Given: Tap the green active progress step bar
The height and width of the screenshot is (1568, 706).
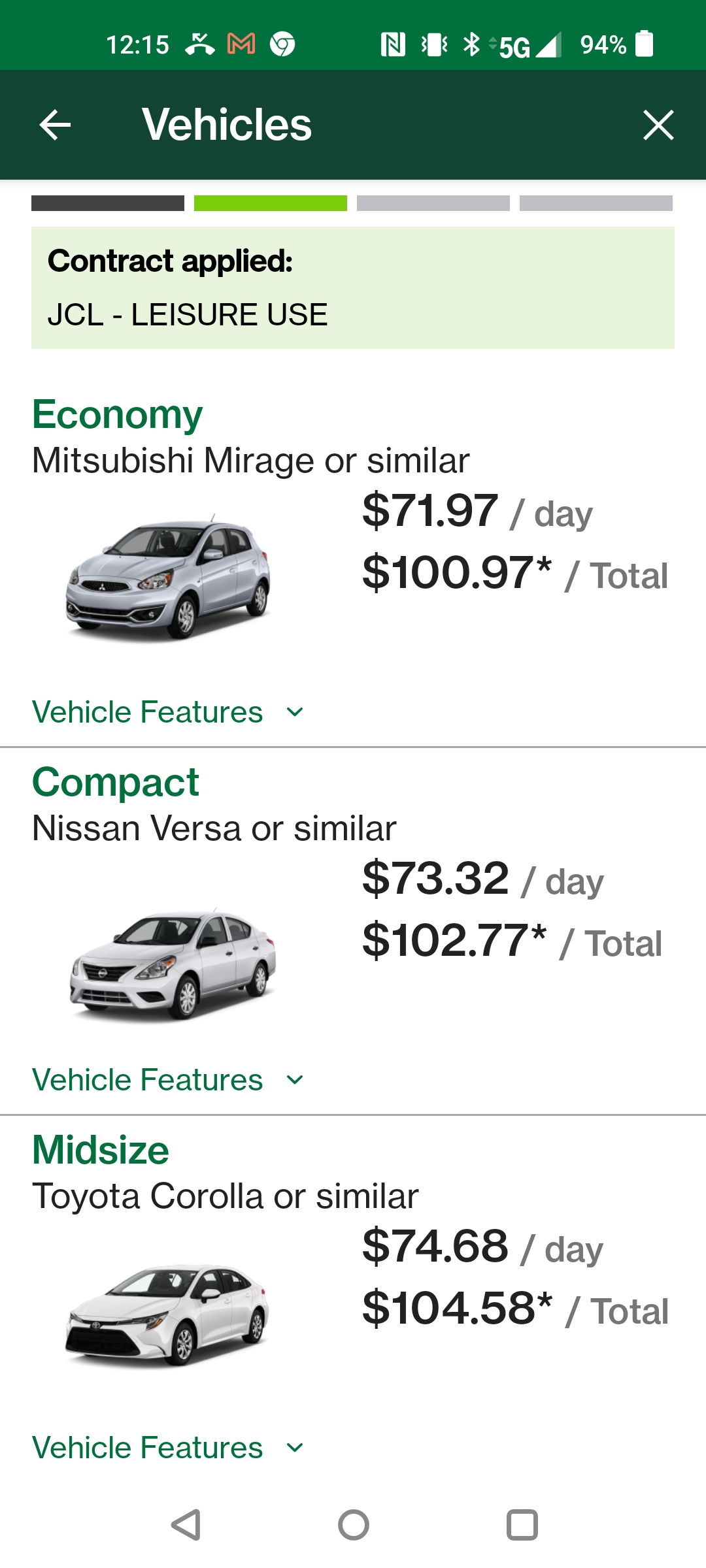Looking at the screenshot, I should coord(271,203).
